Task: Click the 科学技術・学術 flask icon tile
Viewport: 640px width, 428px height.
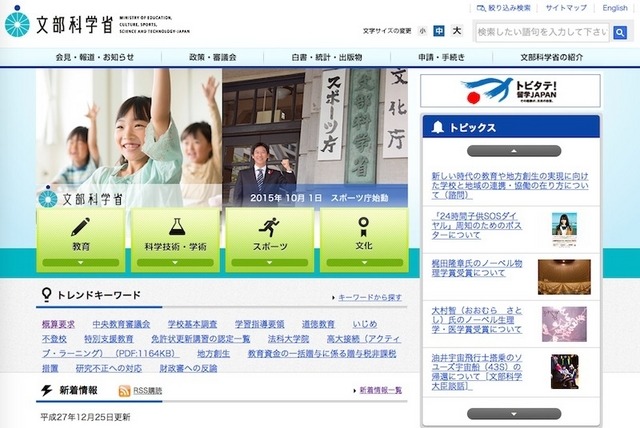Action: coord(175,240)
